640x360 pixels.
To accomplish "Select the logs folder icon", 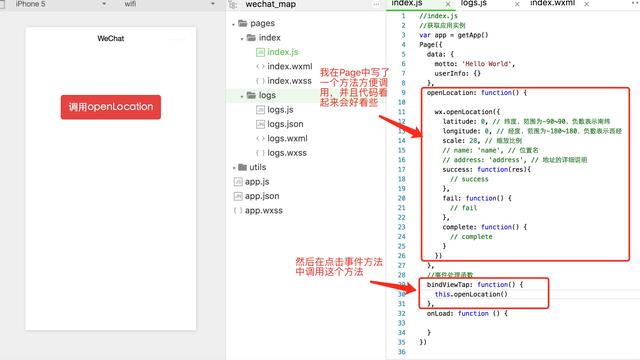I will [x=251, y=95].
